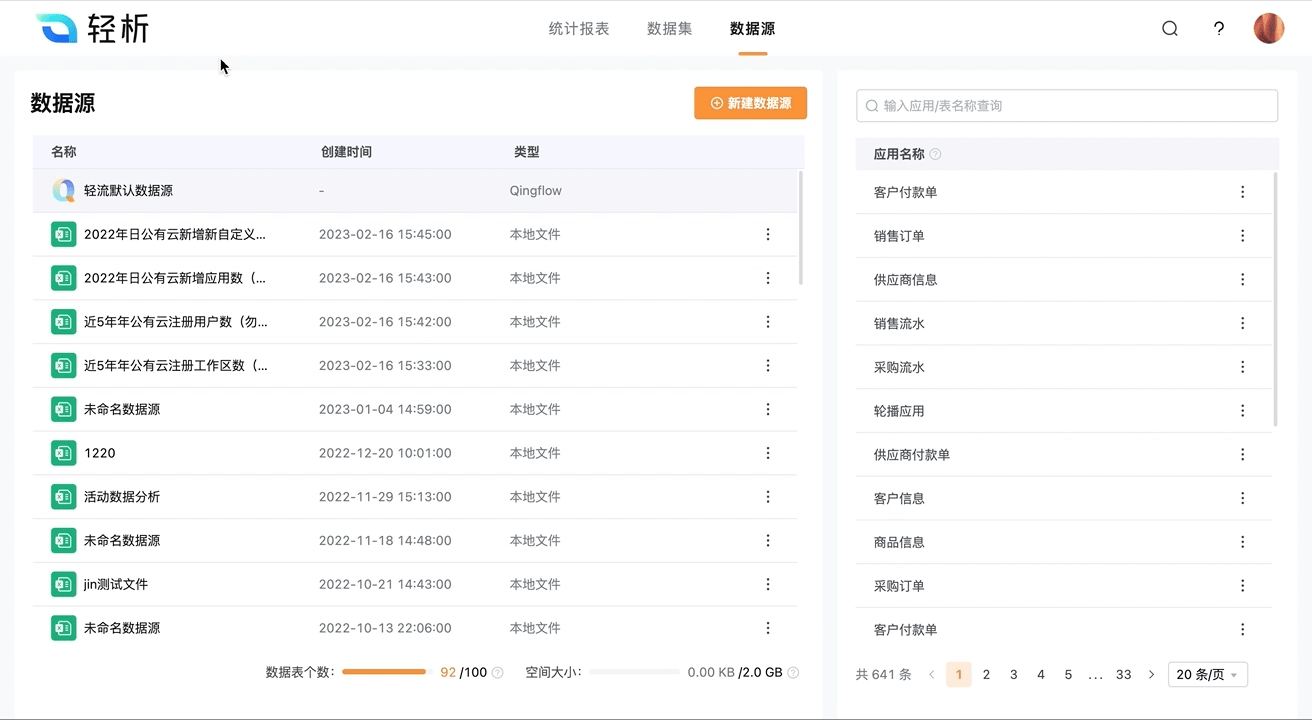1312x720 pixels.
Task: Open more menu for 轮播应用 app
Action: pos(1243,411)
